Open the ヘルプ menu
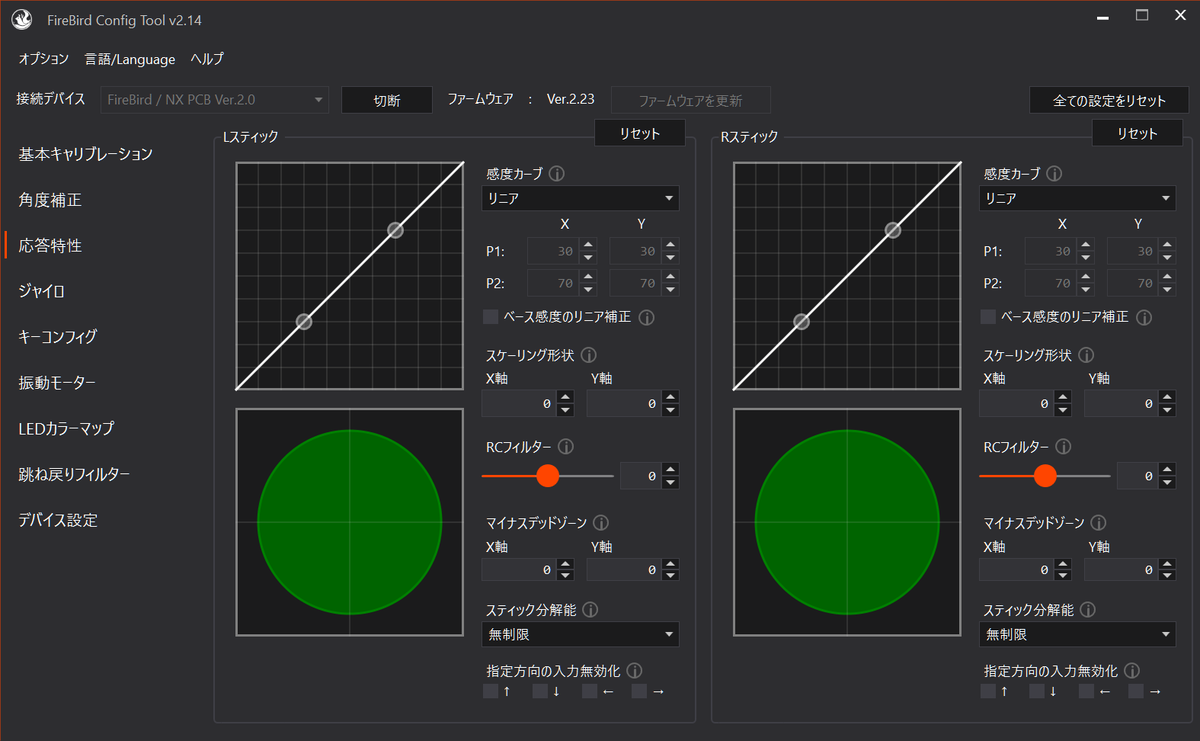The height and width of the screenshot is (741, 1200). [x=207, y=59]
